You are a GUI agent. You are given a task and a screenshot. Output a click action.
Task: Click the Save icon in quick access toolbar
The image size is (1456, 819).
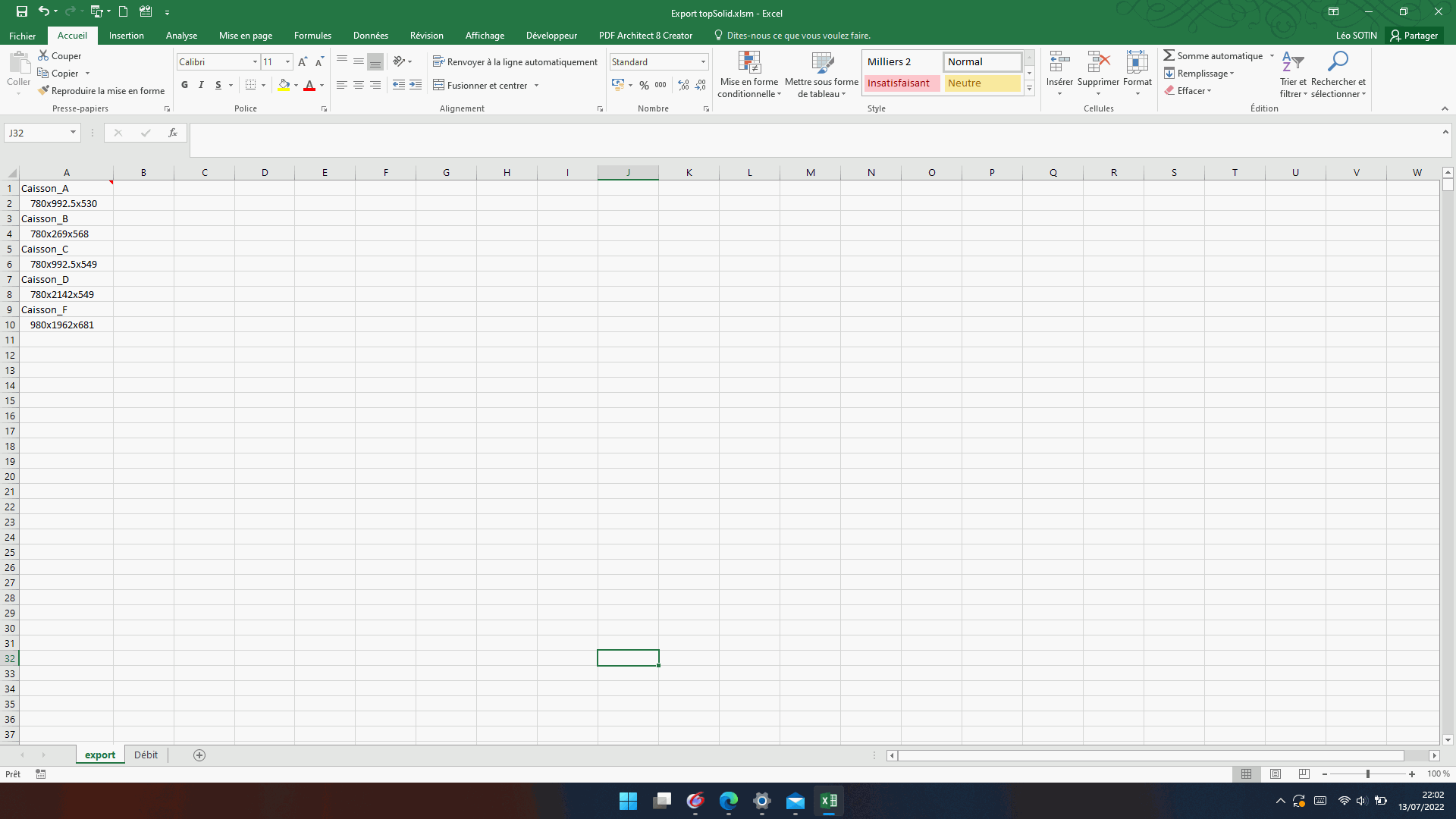21,11
